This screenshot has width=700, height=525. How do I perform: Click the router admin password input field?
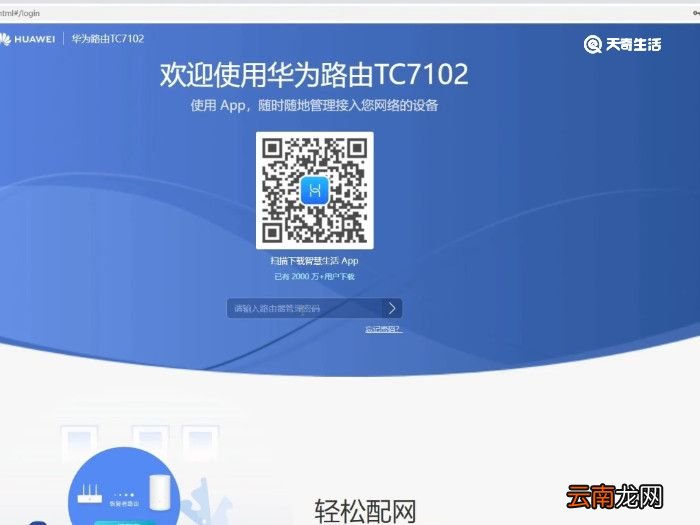(x=305, y=308)
